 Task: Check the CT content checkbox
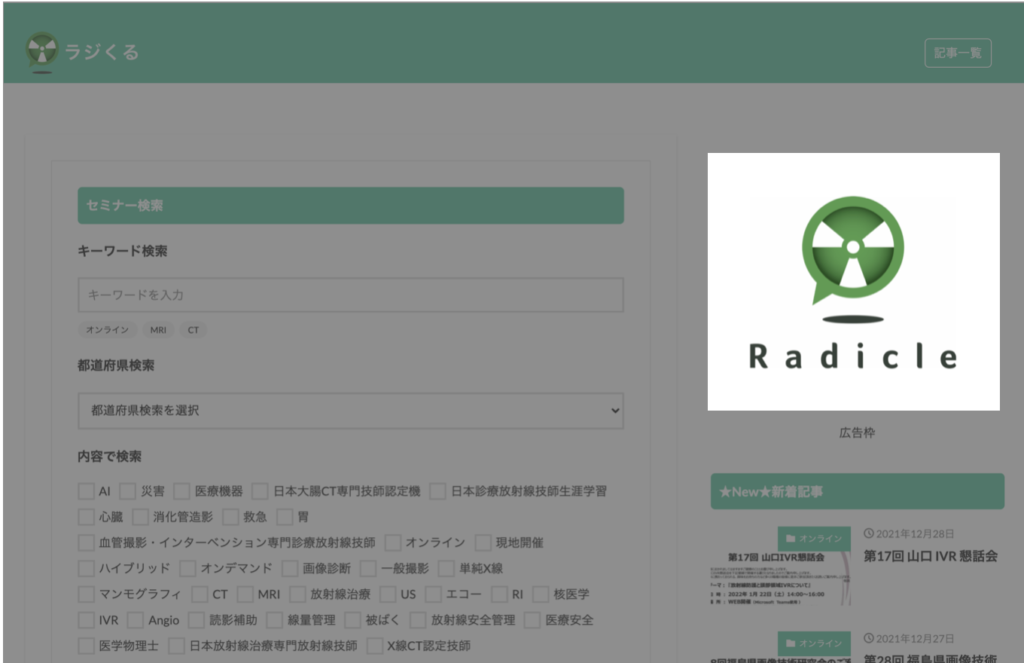coord(200,594)
